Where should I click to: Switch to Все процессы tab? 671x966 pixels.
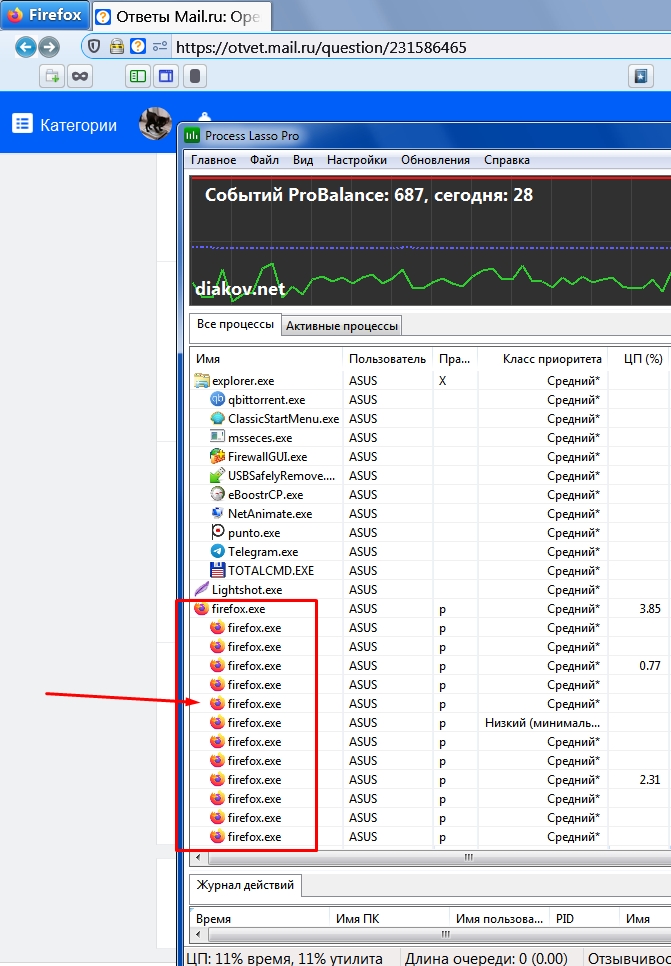tap(235, 324)
